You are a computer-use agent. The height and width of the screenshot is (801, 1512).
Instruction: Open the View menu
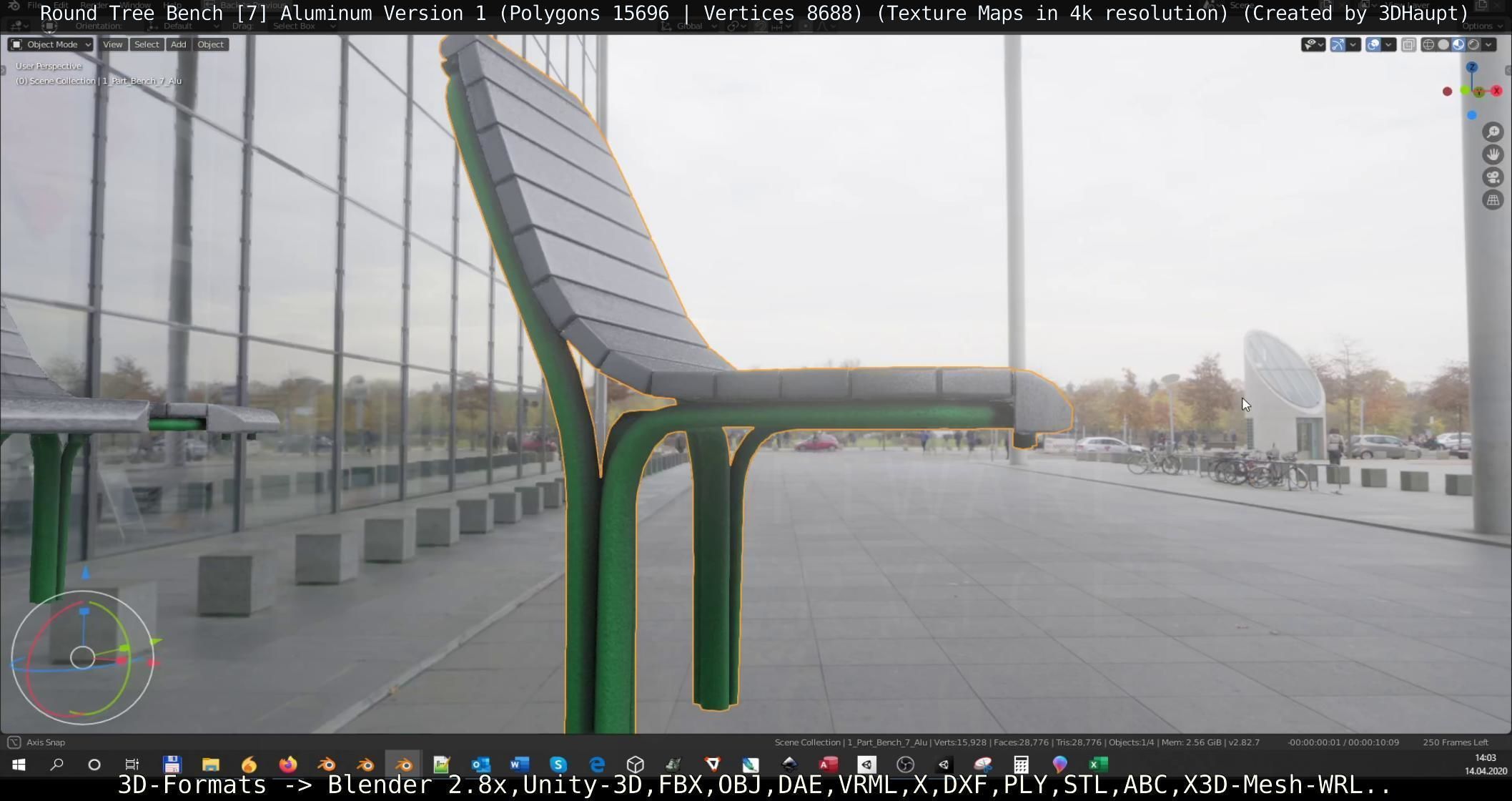point(112,44)
